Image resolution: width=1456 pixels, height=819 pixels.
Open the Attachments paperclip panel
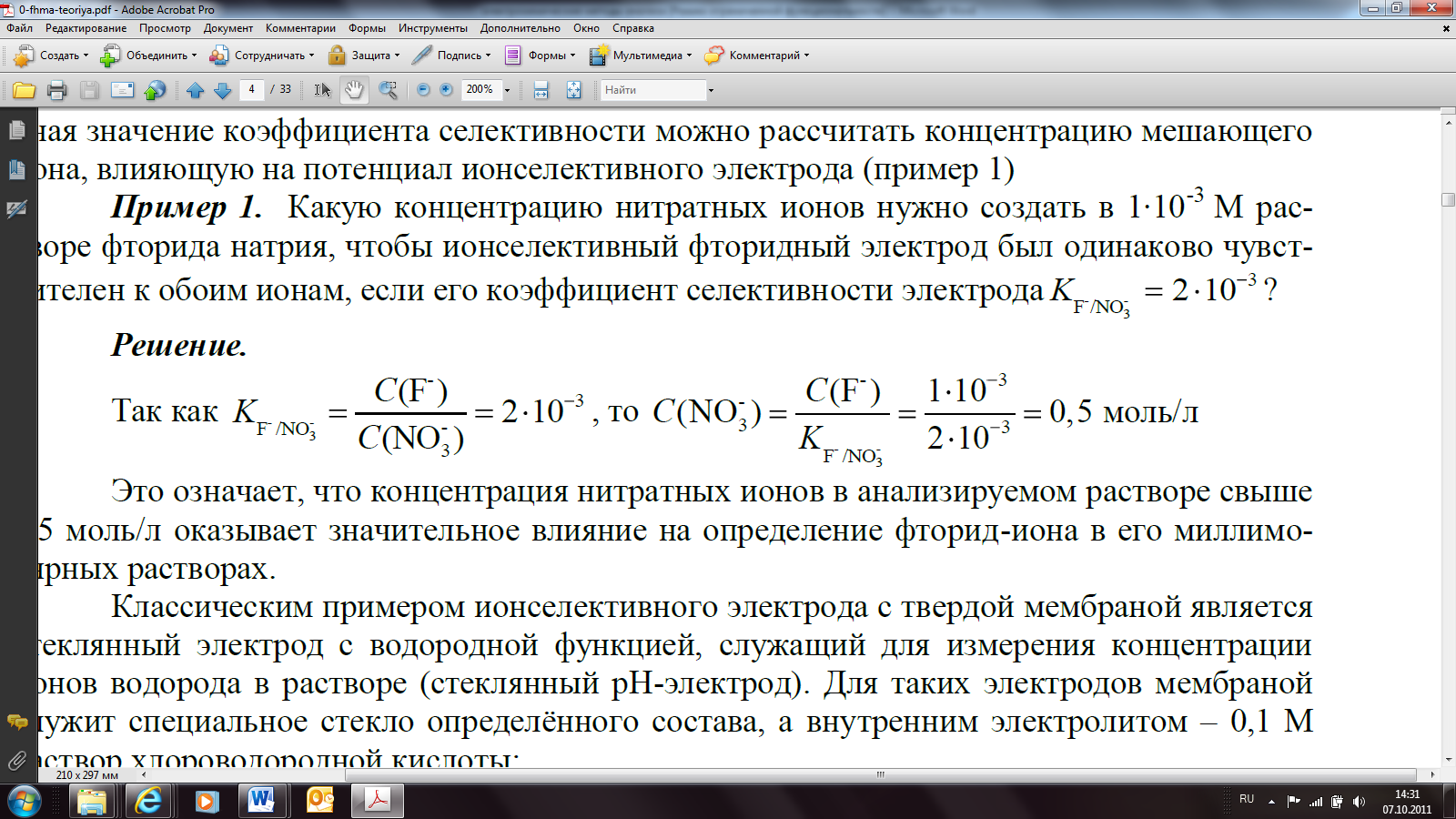[16, 760]
